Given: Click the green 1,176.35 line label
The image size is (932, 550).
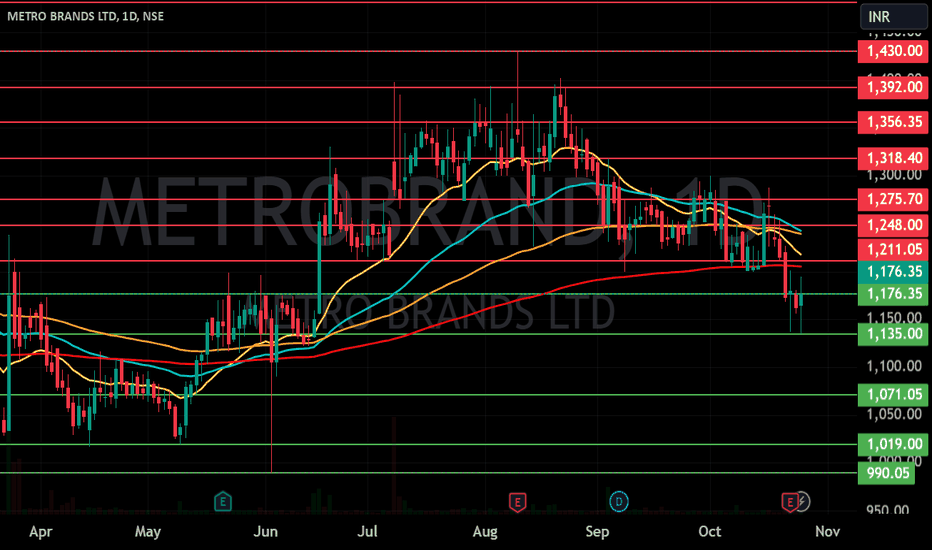Looking at the screenshot, I should [893, 294].
